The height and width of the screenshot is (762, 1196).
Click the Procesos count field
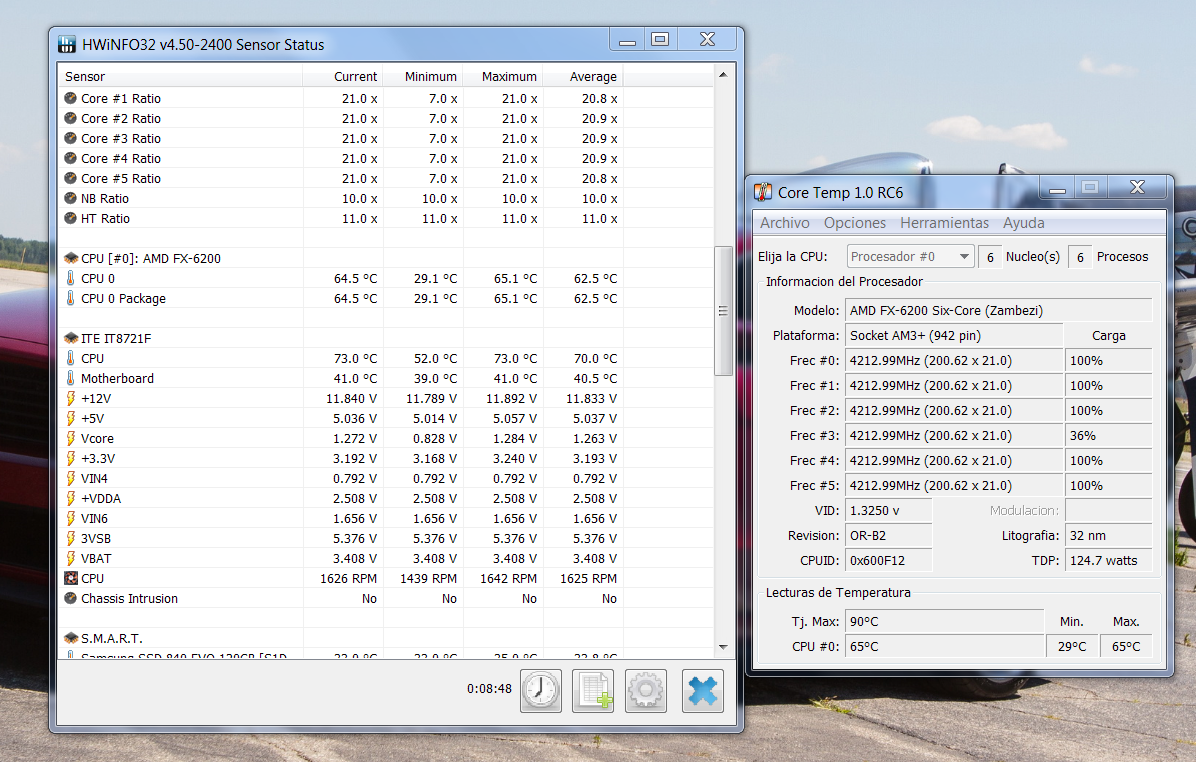[1080, 257]
